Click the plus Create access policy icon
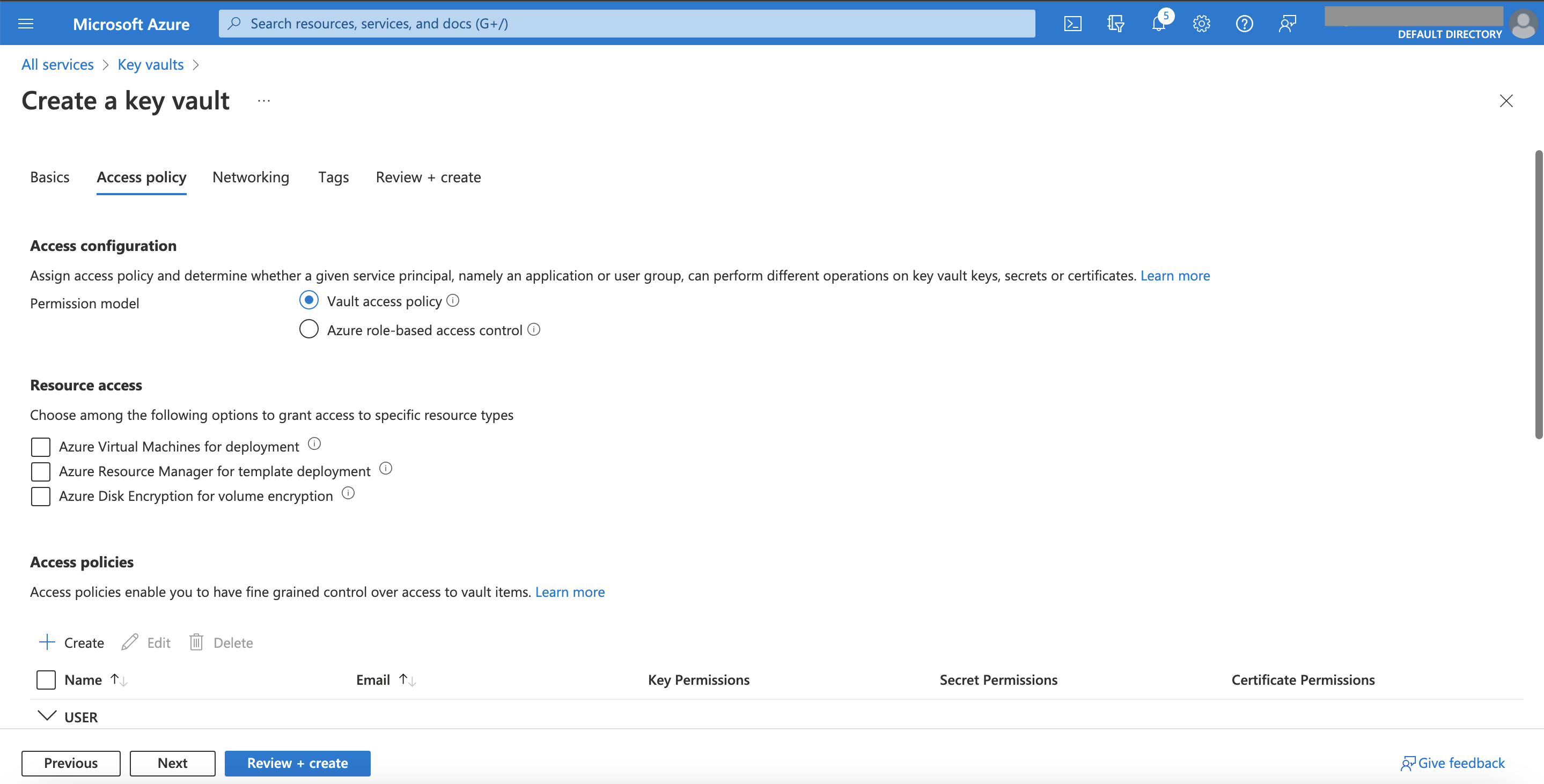Viewport: 1544px width, 784px height. click(47, 642)
